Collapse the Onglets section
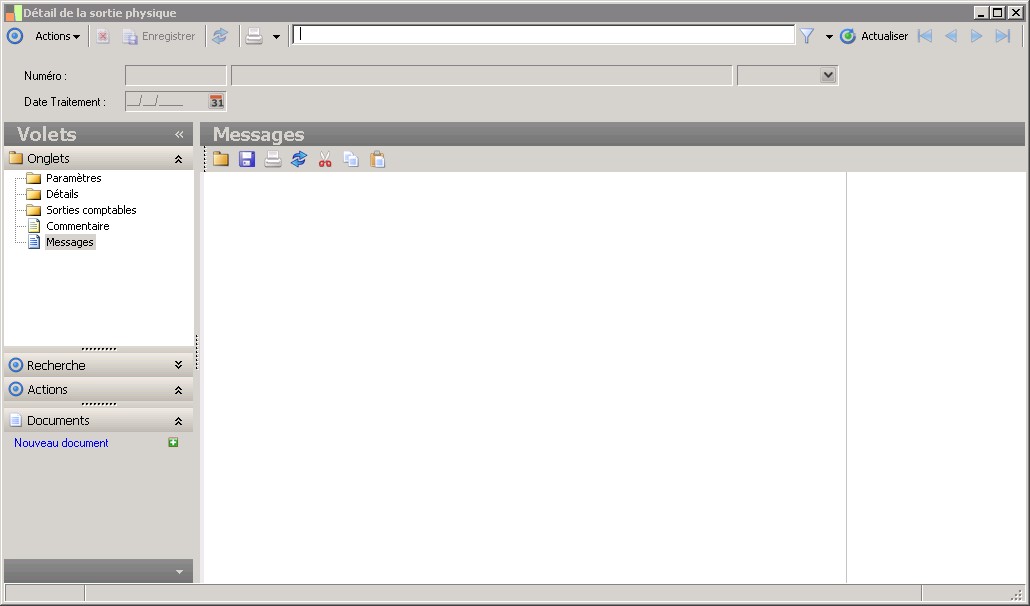 178,159
